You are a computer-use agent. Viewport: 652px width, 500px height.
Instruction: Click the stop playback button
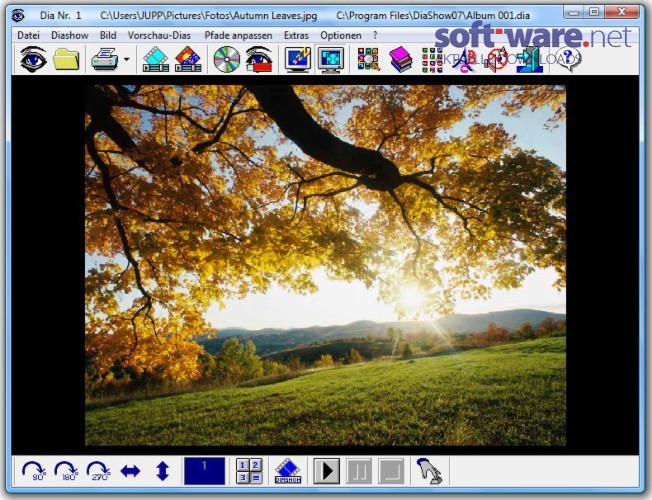coord(391,471)
